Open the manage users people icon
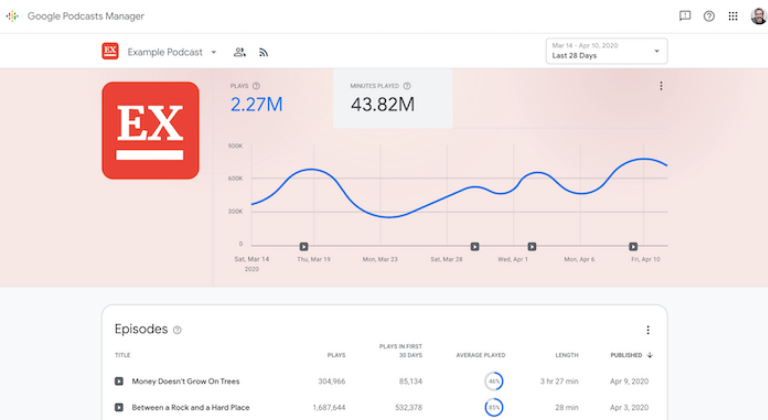 pyautogui.click(x=240, y=52)
